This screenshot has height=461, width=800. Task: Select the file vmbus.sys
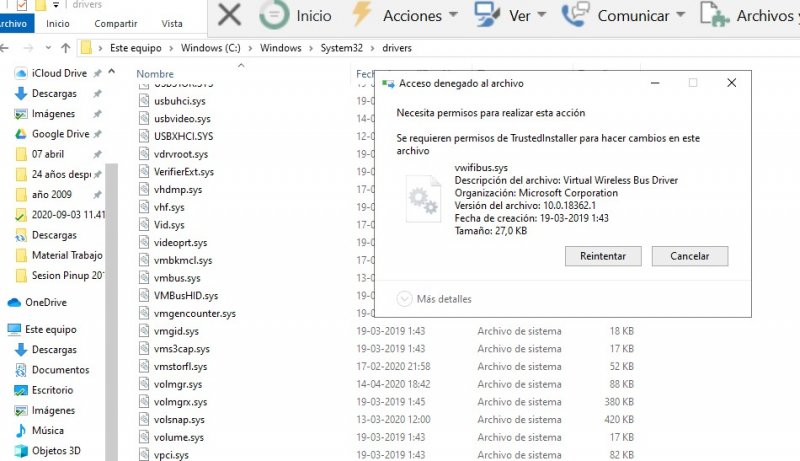177,278
